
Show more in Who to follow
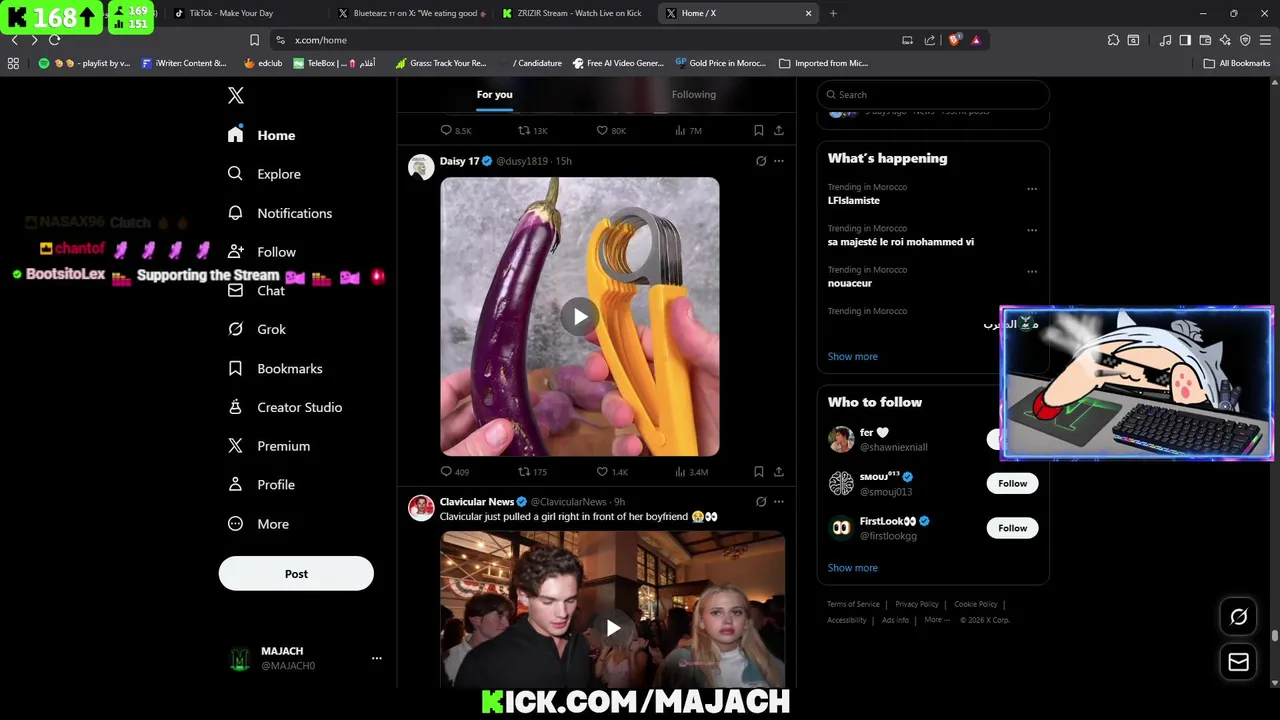(852, 568)
